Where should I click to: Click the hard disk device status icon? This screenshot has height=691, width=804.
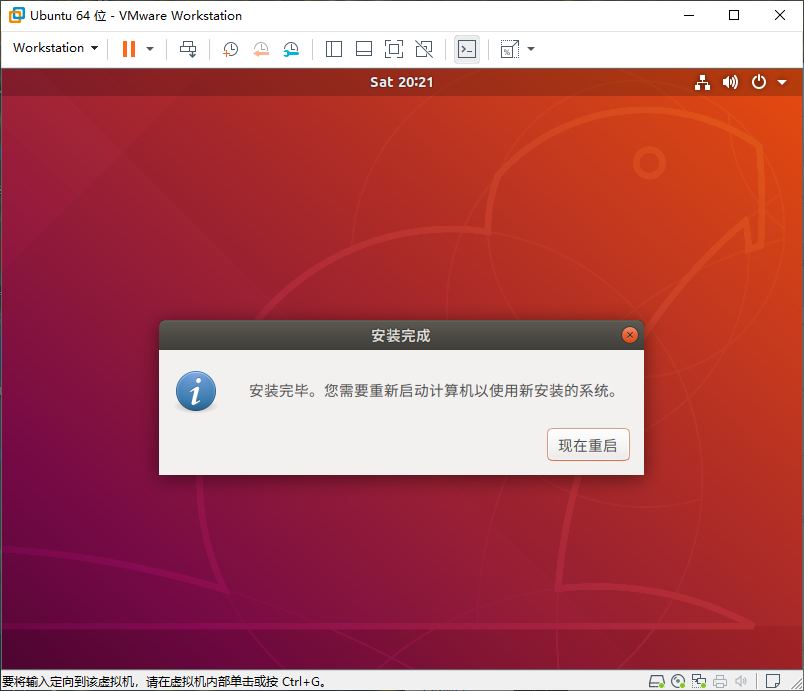(x=656, y=681)
